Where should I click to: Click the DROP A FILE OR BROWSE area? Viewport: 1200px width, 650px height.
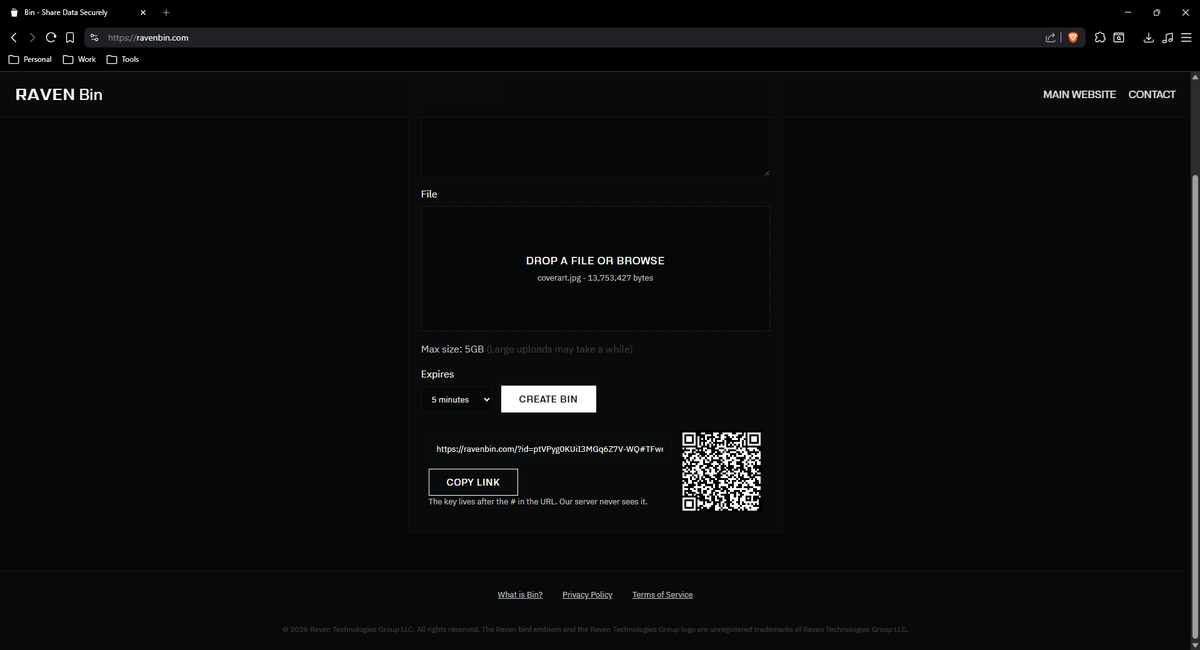tap(595, 269)
